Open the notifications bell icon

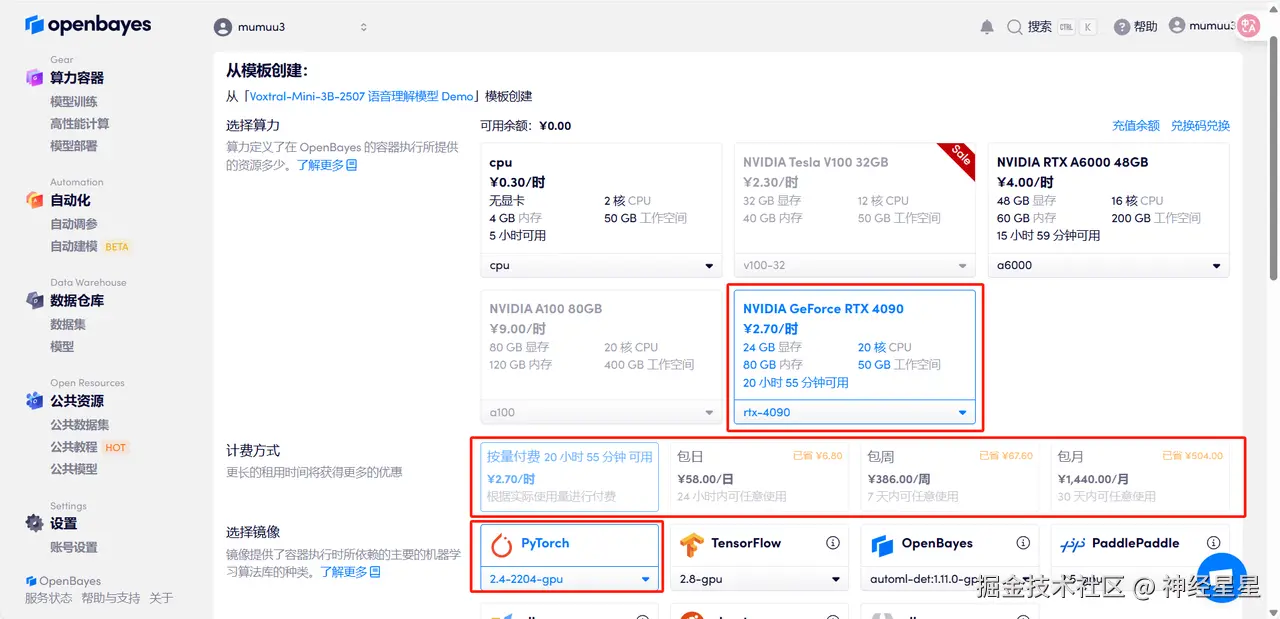coord(987,27)
